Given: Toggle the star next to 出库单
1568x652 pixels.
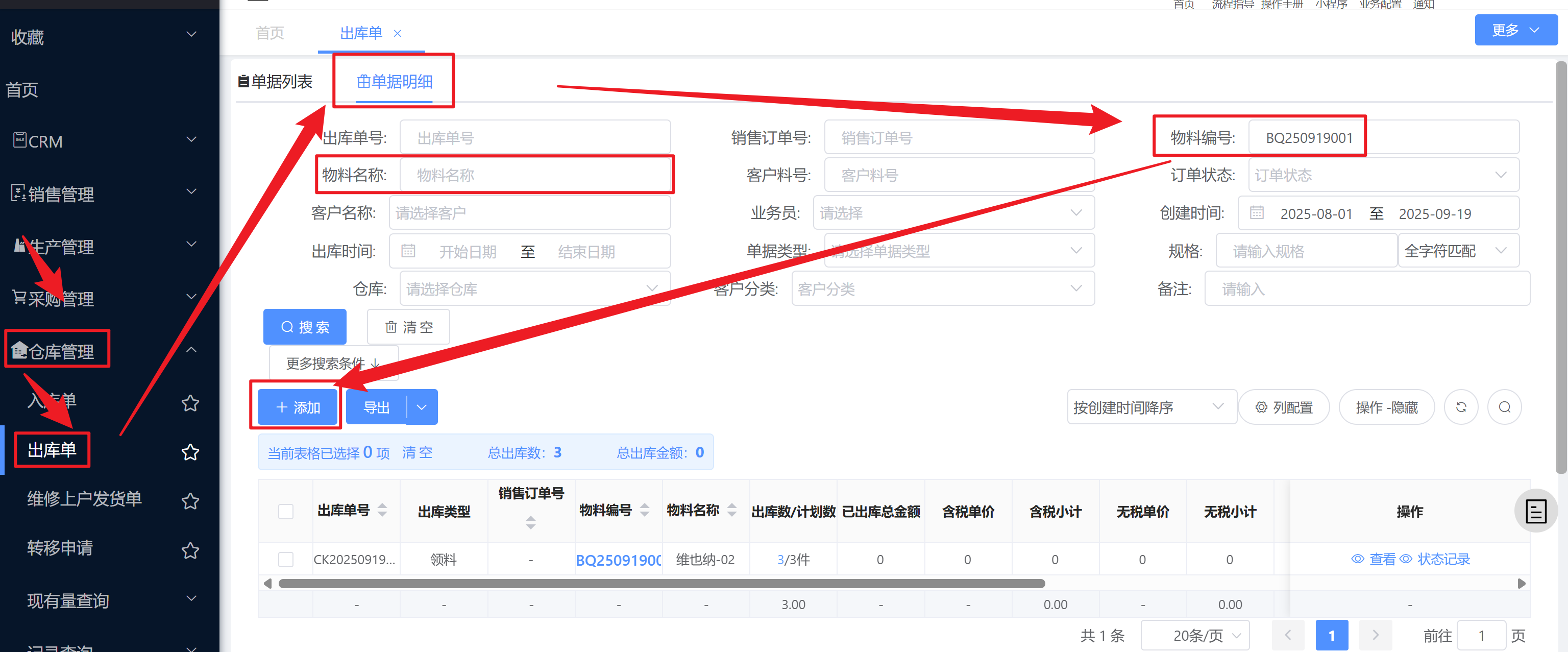Looking at the screenshot, I should 190,452.
